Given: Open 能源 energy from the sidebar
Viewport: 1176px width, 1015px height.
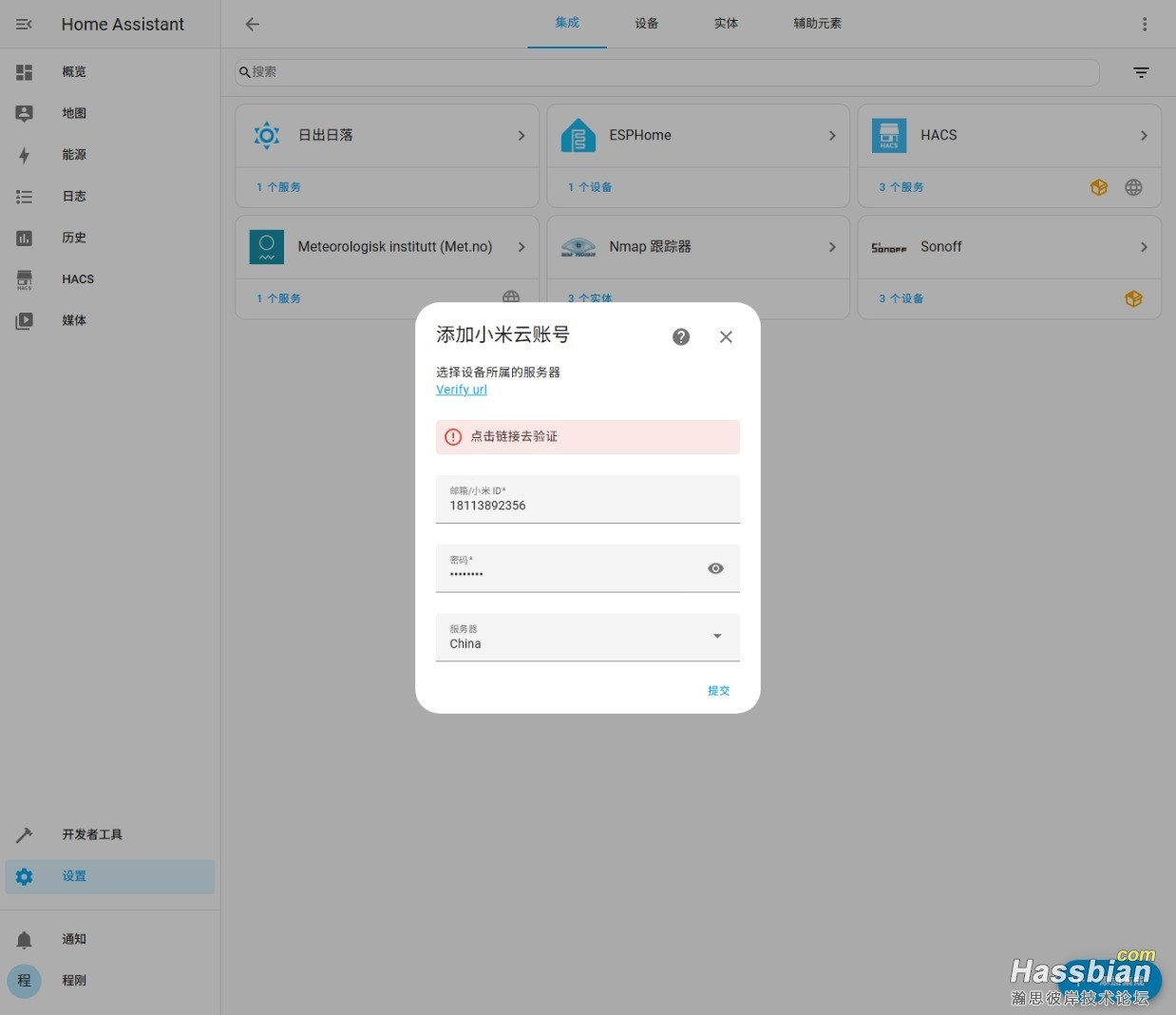Looking at the screenshot, I should [74, 155].
